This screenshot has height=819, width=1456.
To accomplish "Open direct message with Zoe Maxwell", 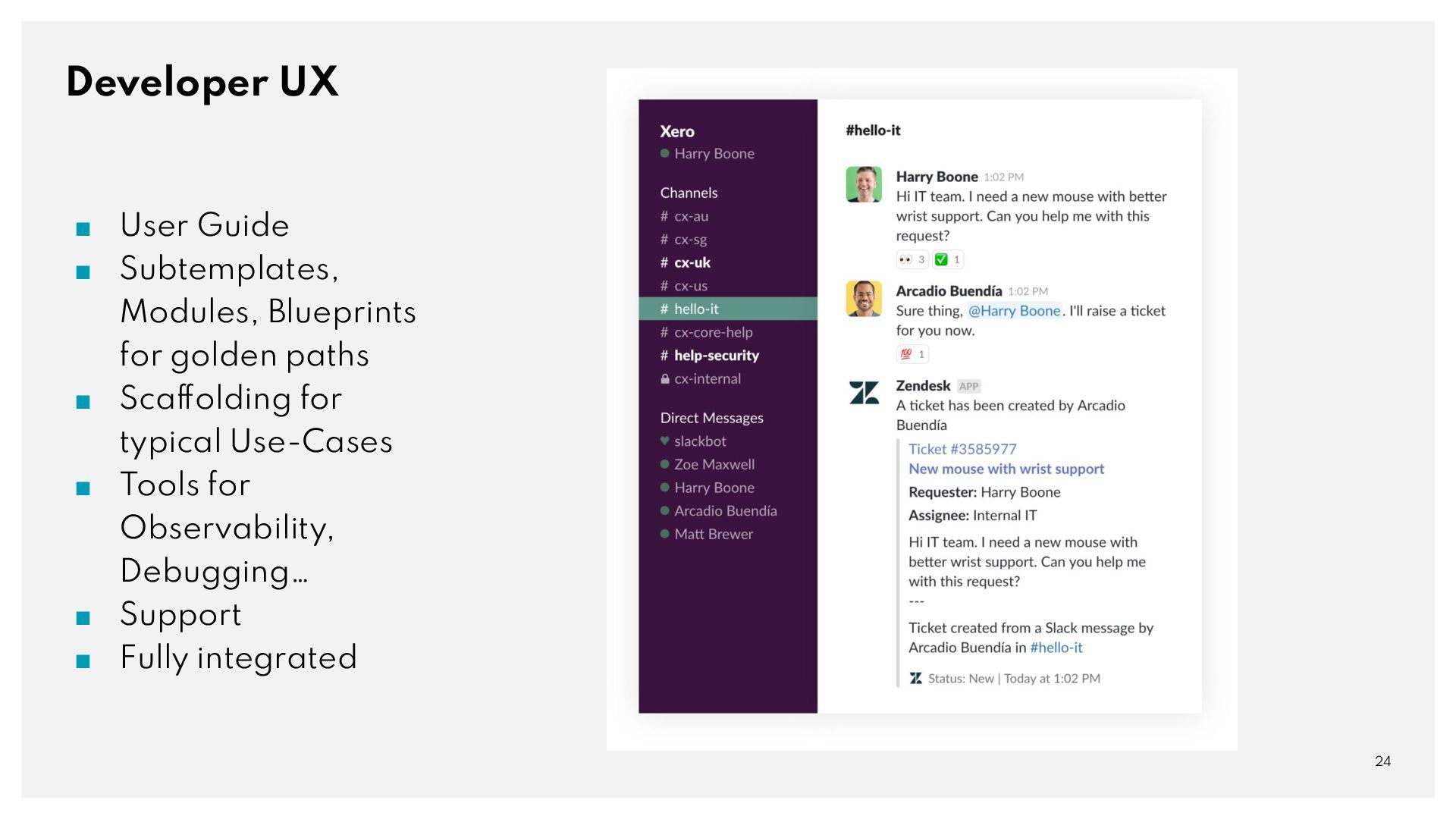I will coord(714,464).
